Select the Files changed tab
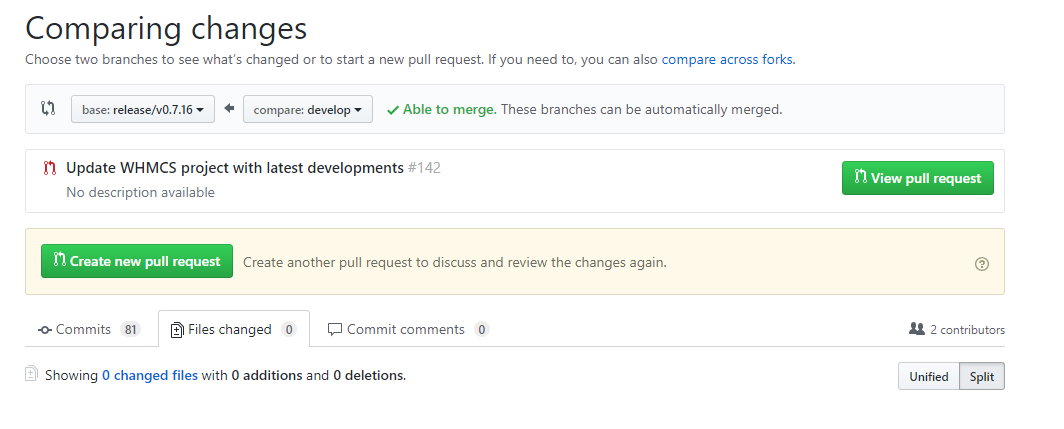Image resolution: width=1064 pixels, height=429 pixels. 233,329
